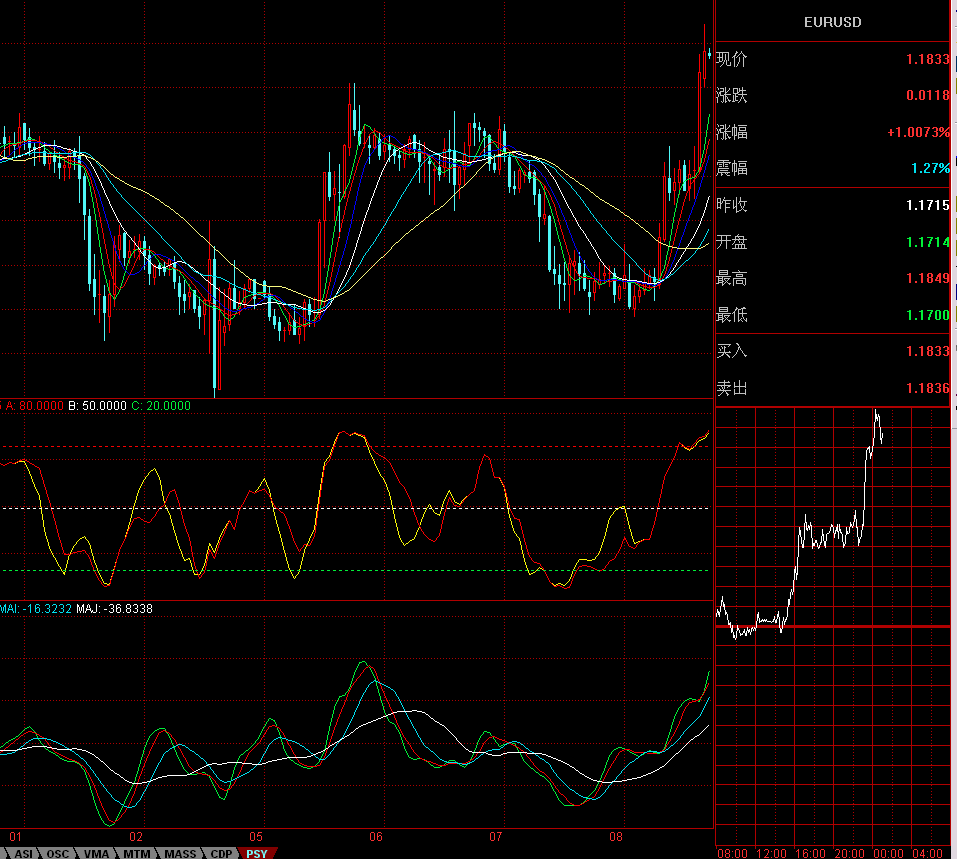Click the 震幅 amplitude value 1.27%
This screenshot has width=957, height=859.
pos(930,169)
